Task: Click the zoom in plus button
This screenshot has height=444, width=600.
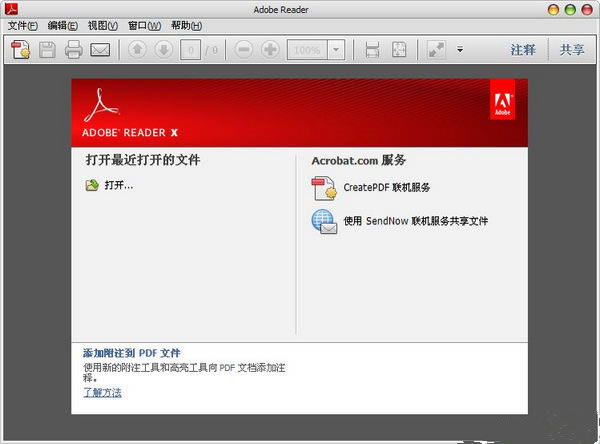Action: coord(270,49)
